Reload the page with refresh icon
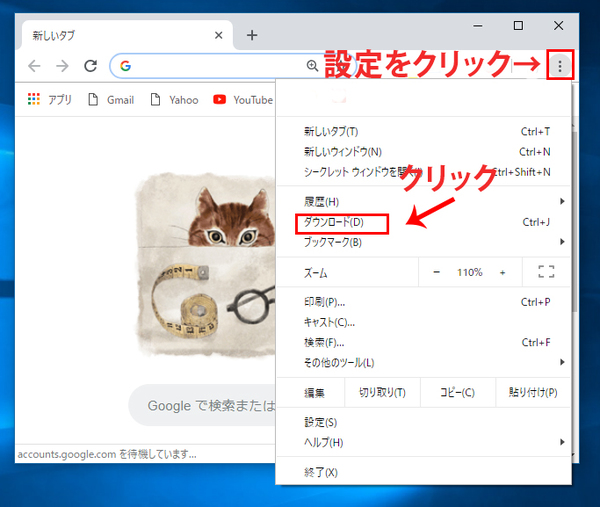 [90, 66]
